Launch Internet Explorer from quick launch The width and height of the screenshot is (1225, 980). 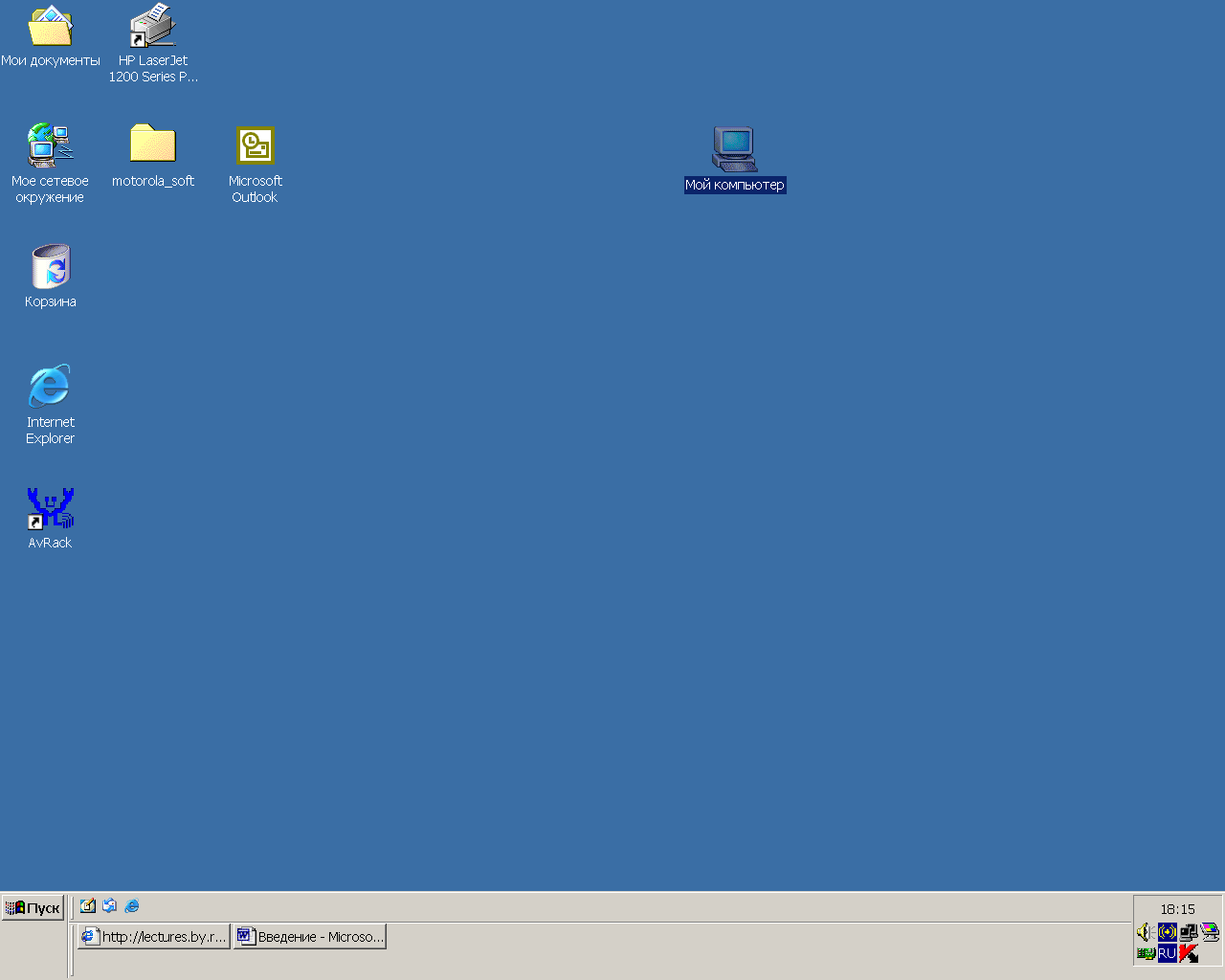(132, 905)
